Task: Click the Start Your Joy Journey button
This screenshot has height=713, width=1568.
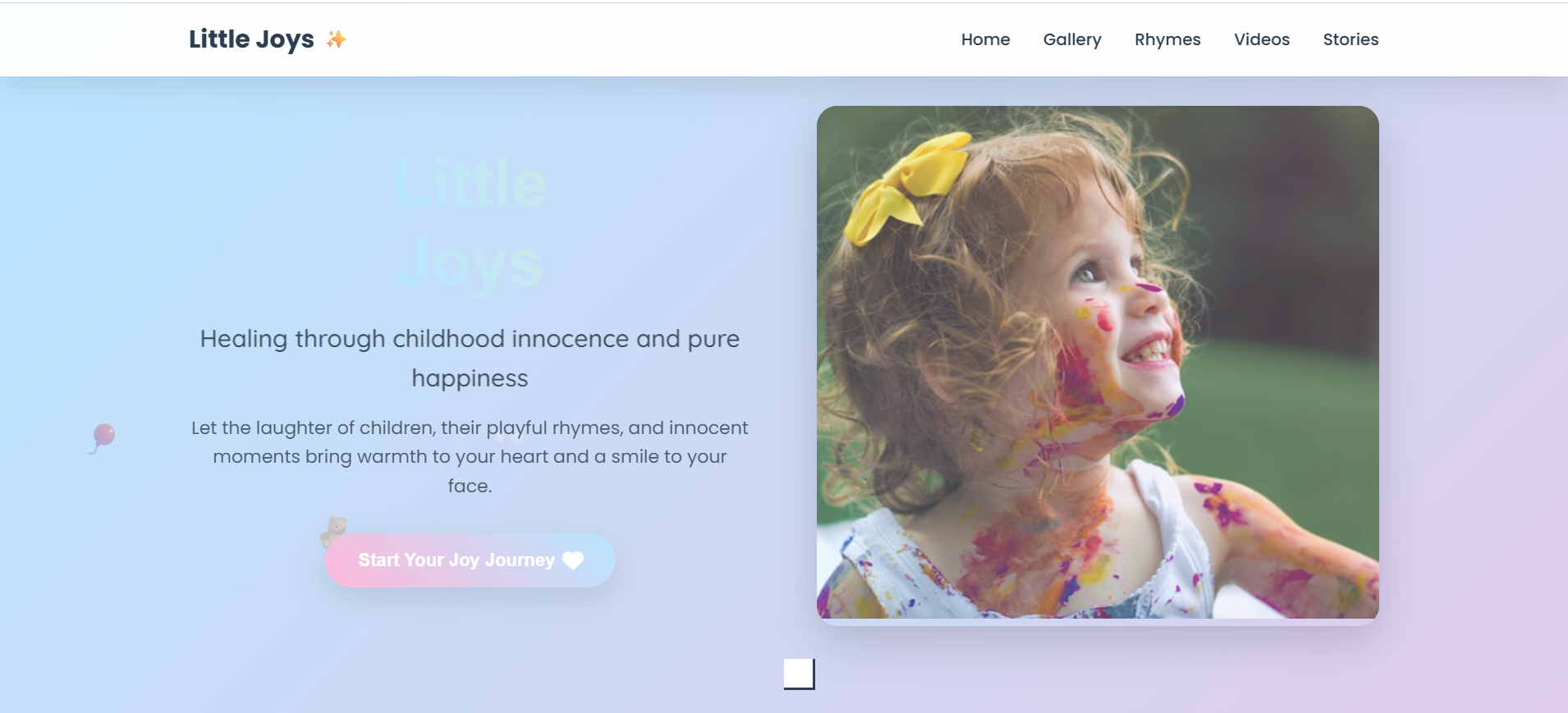Action: coord(470,560)
